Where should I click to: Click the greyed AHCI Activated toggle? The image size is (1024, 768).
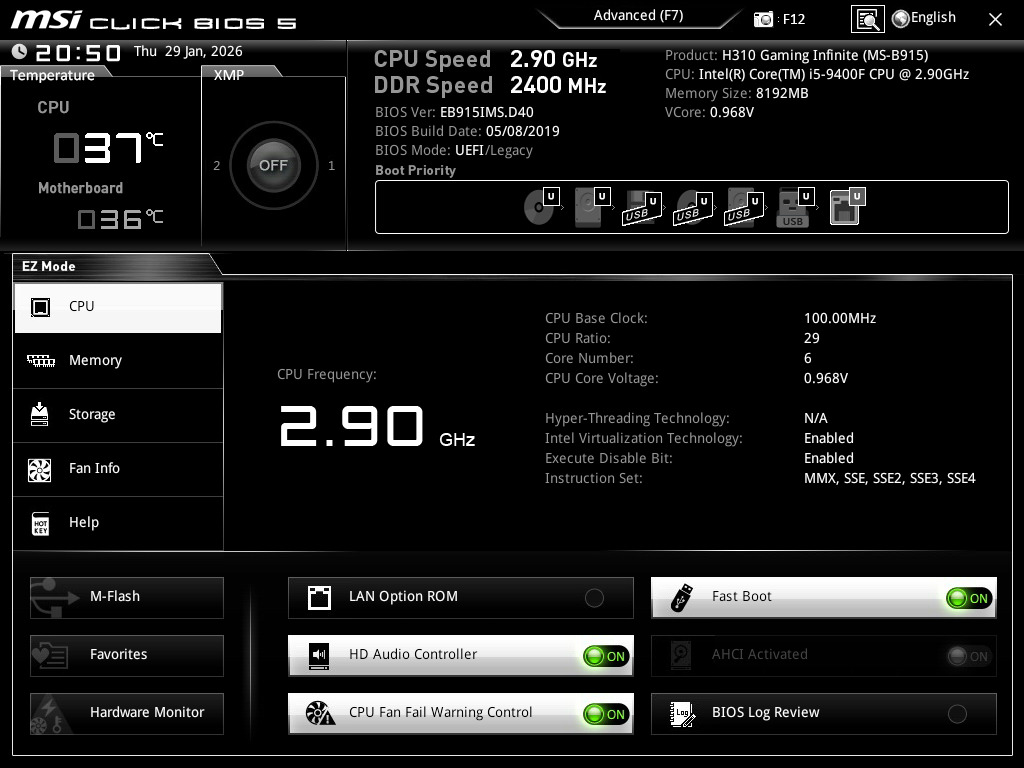(969, 656)
